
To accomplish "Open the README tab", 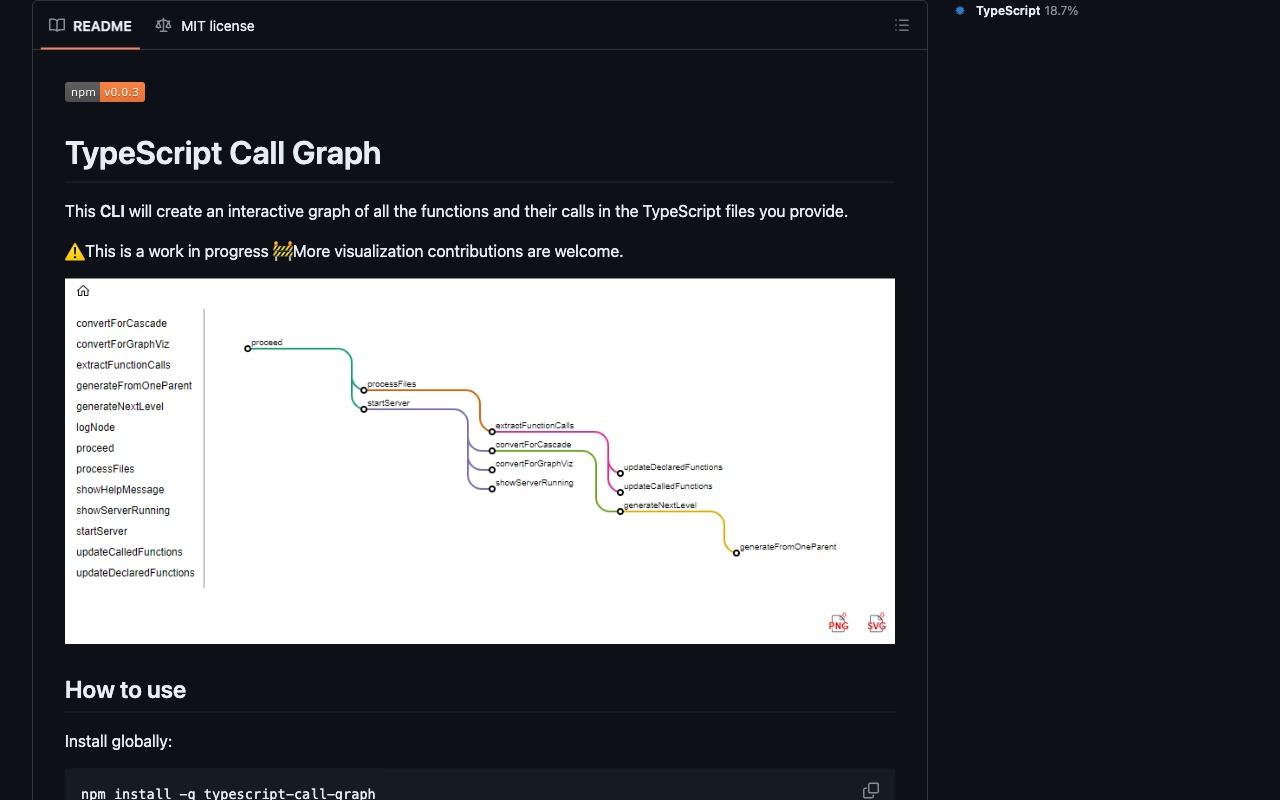I will coord(90,26).
